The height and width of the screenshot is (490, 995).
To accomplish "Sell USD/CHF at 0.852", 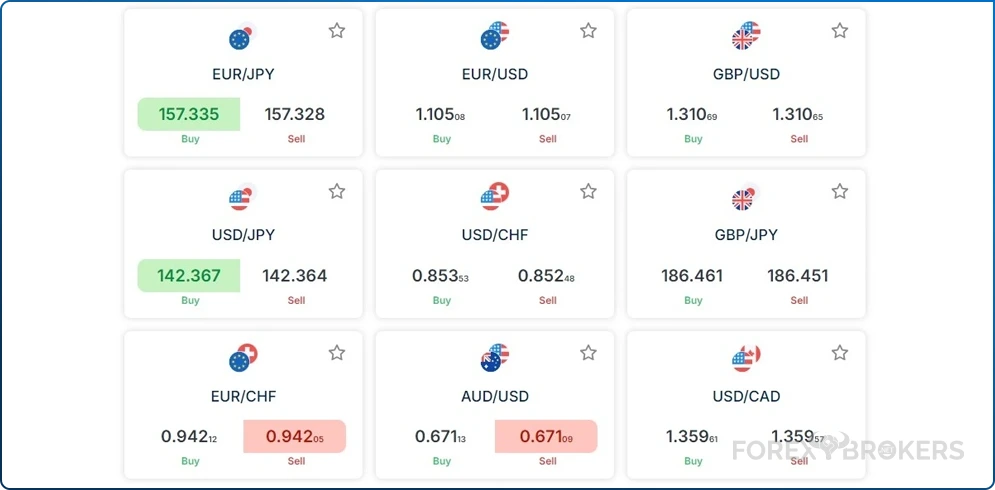I will (x=546, y=275).
